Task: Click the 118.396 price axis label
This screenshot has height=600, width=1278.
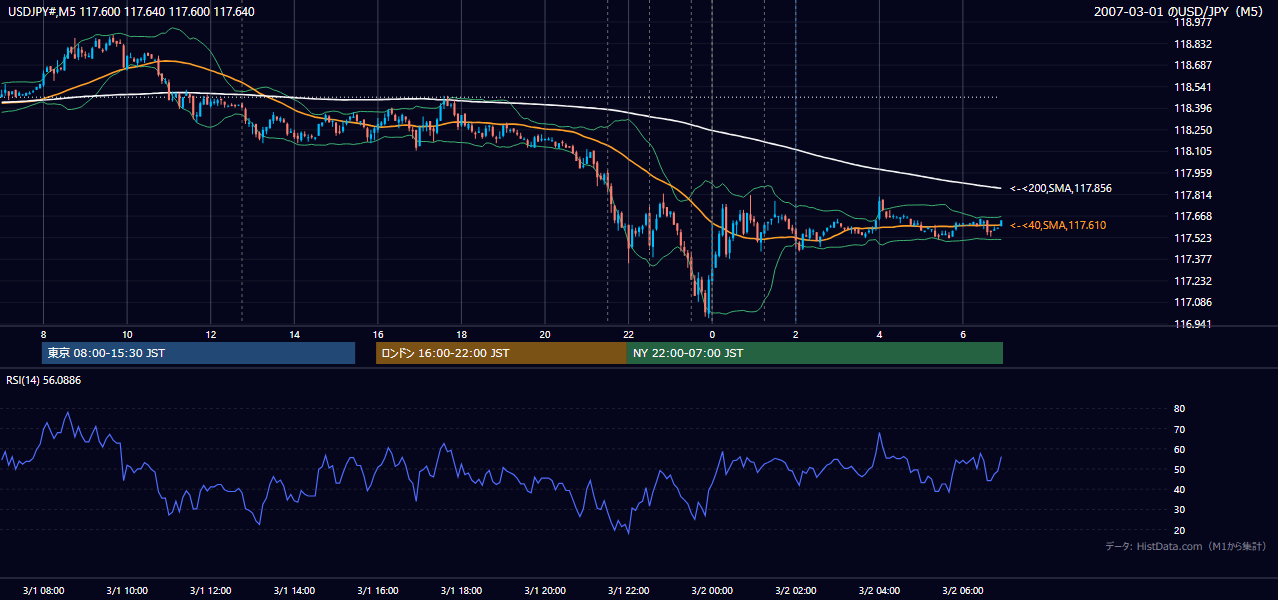Action: click(1193, 108)
